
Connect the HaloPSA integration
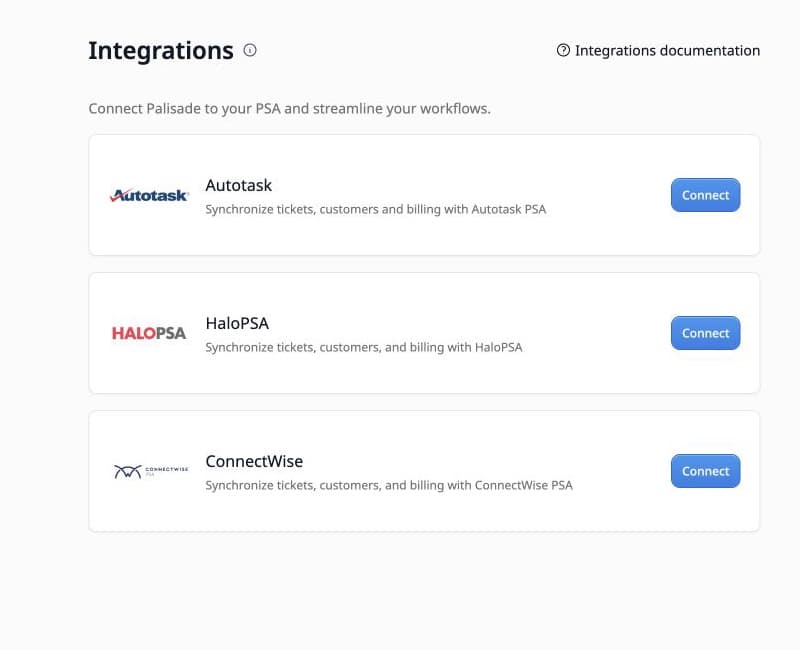coord(706,333)
